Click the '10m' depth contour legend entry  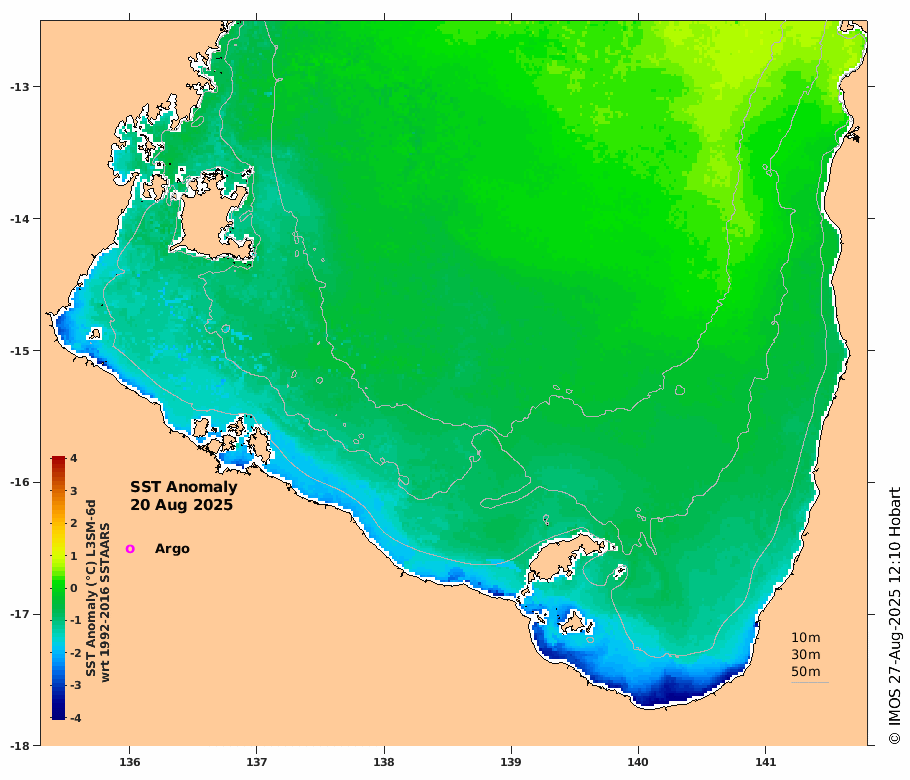click(806, 637)
